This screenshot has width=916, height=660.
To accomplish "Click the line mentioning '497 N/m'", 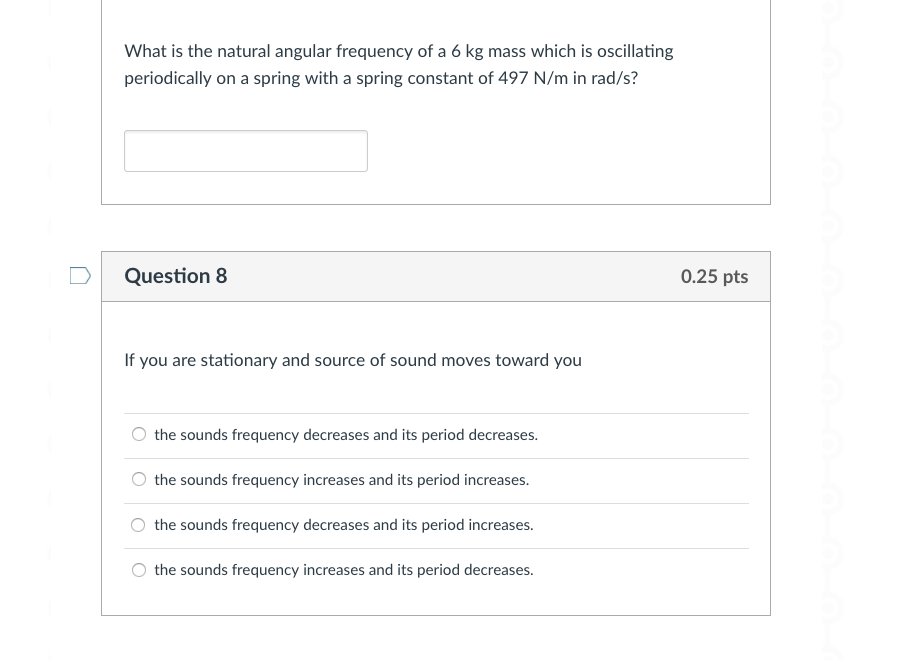I will pos(380,78).
